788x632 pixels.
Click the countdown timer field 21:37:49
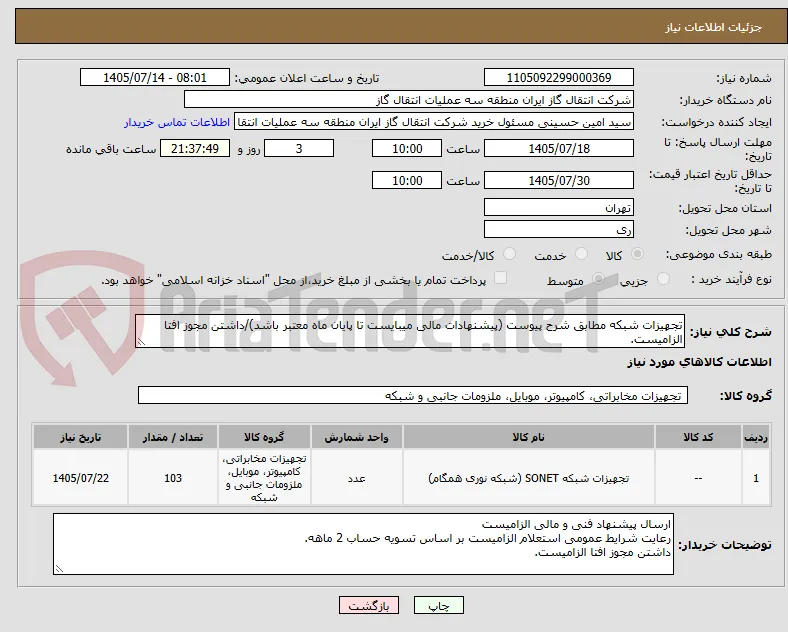tap(195, 148)
